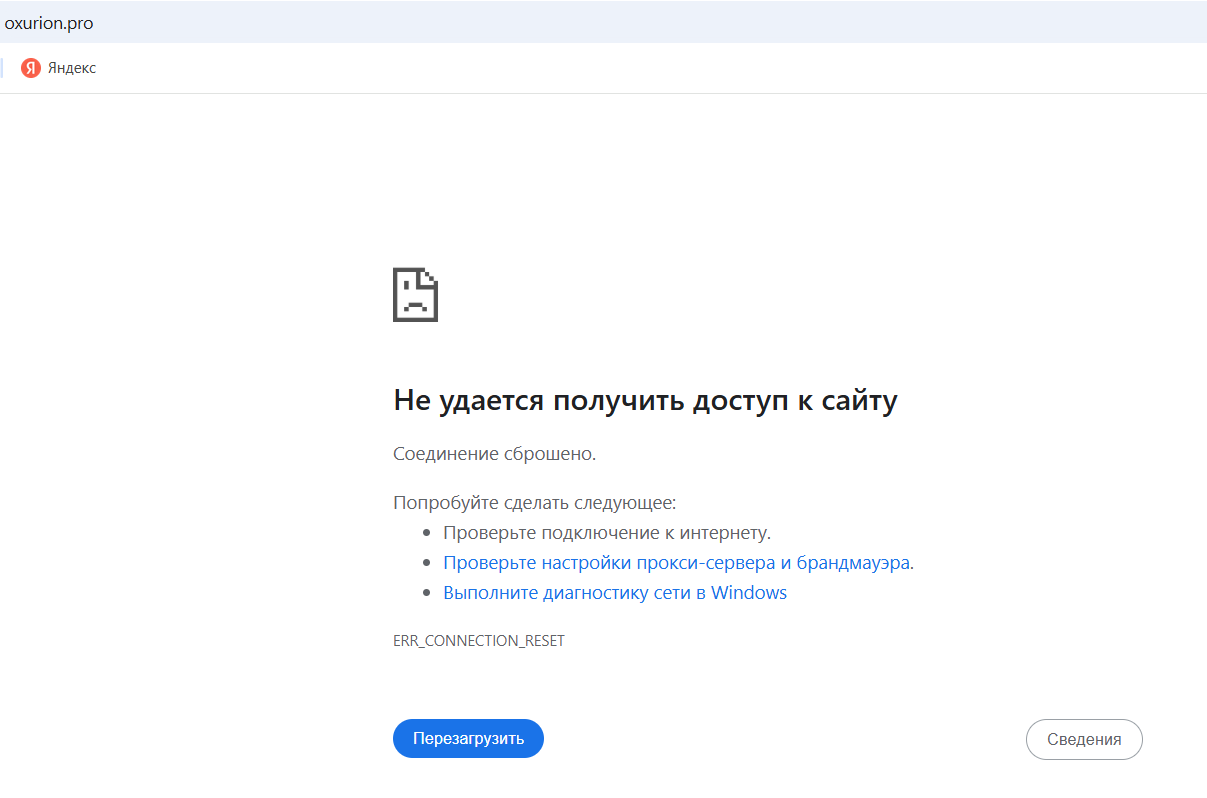The height and width of the screenshot is (798, 1207).
Task: Click the folded page corner in the error icon
Action: pos(429,278)
